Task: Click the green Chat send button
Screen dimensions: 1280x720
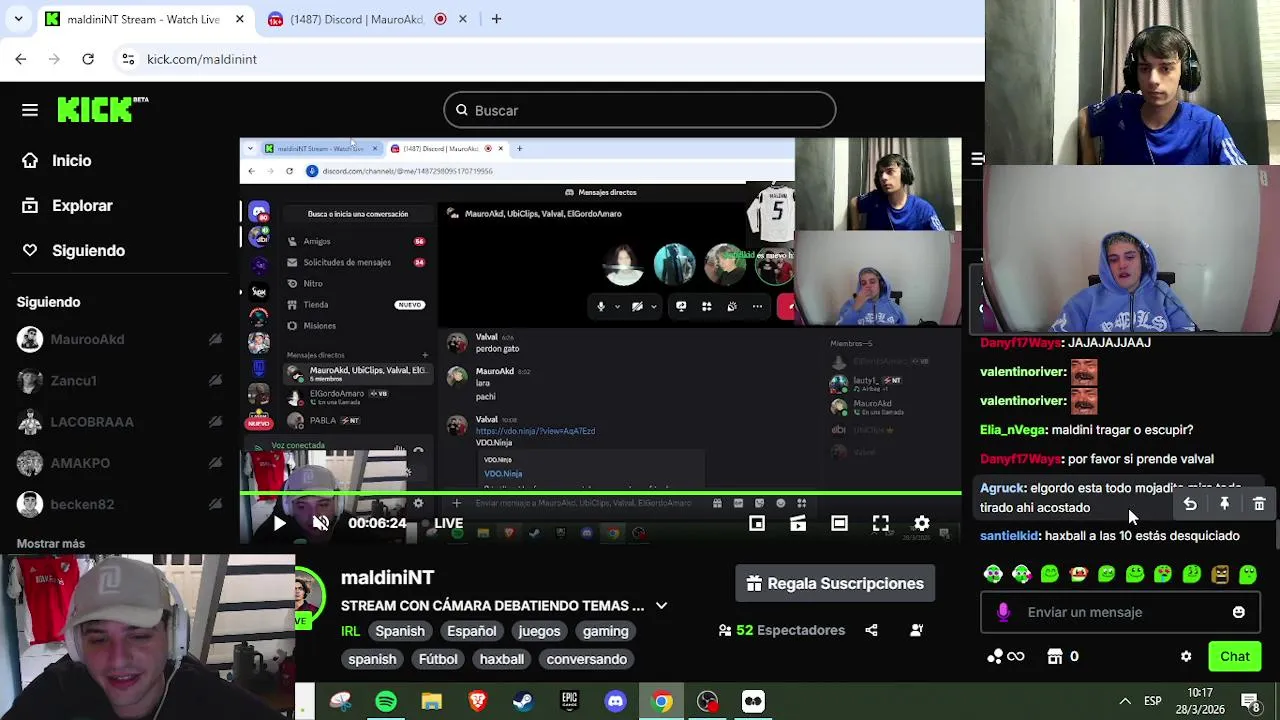Action: pyautogui.click(x=1235, y=656)
